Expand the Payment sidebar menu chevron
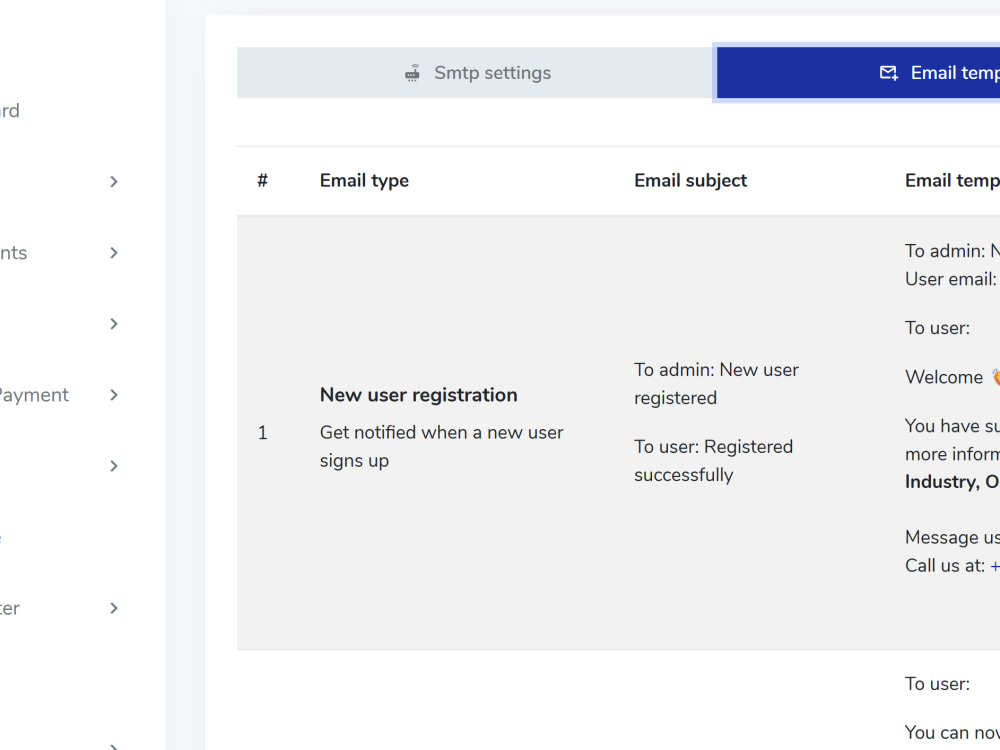 [x=114, y=395]
